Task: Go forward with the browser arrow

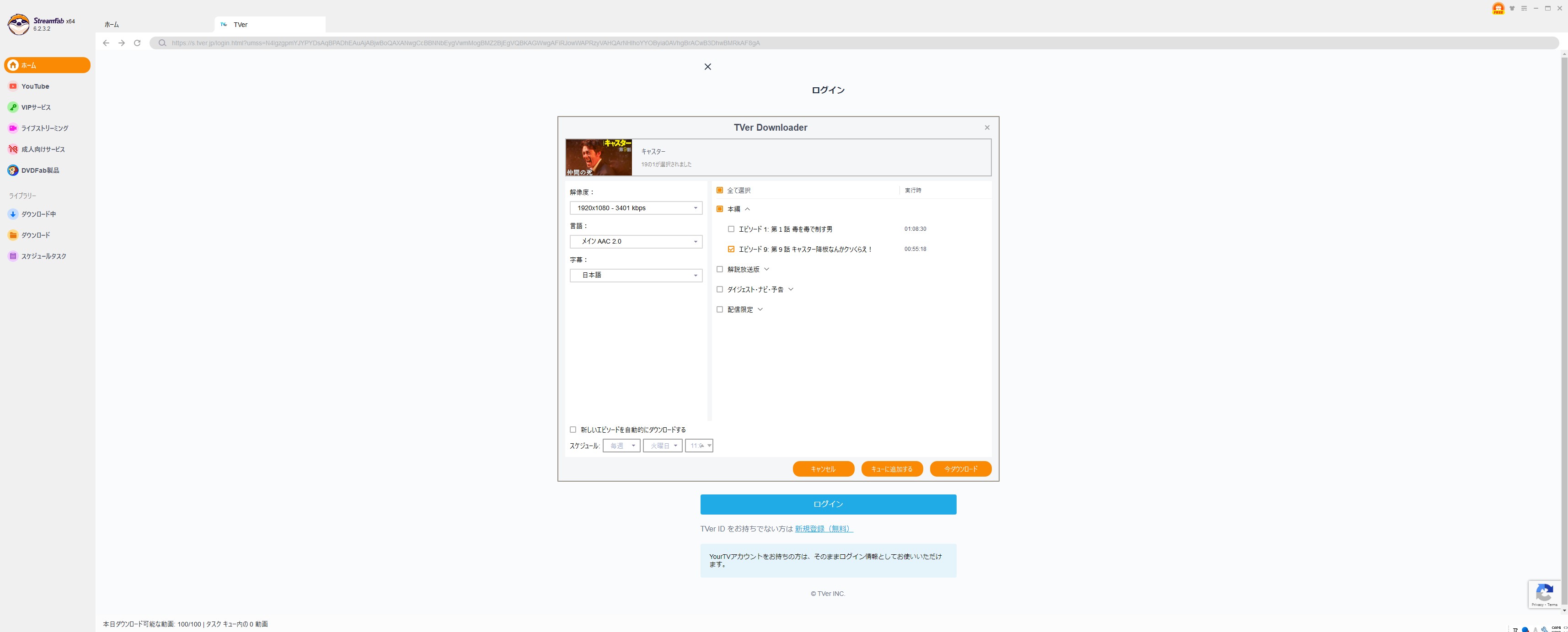Action: (x=121, y=43)
